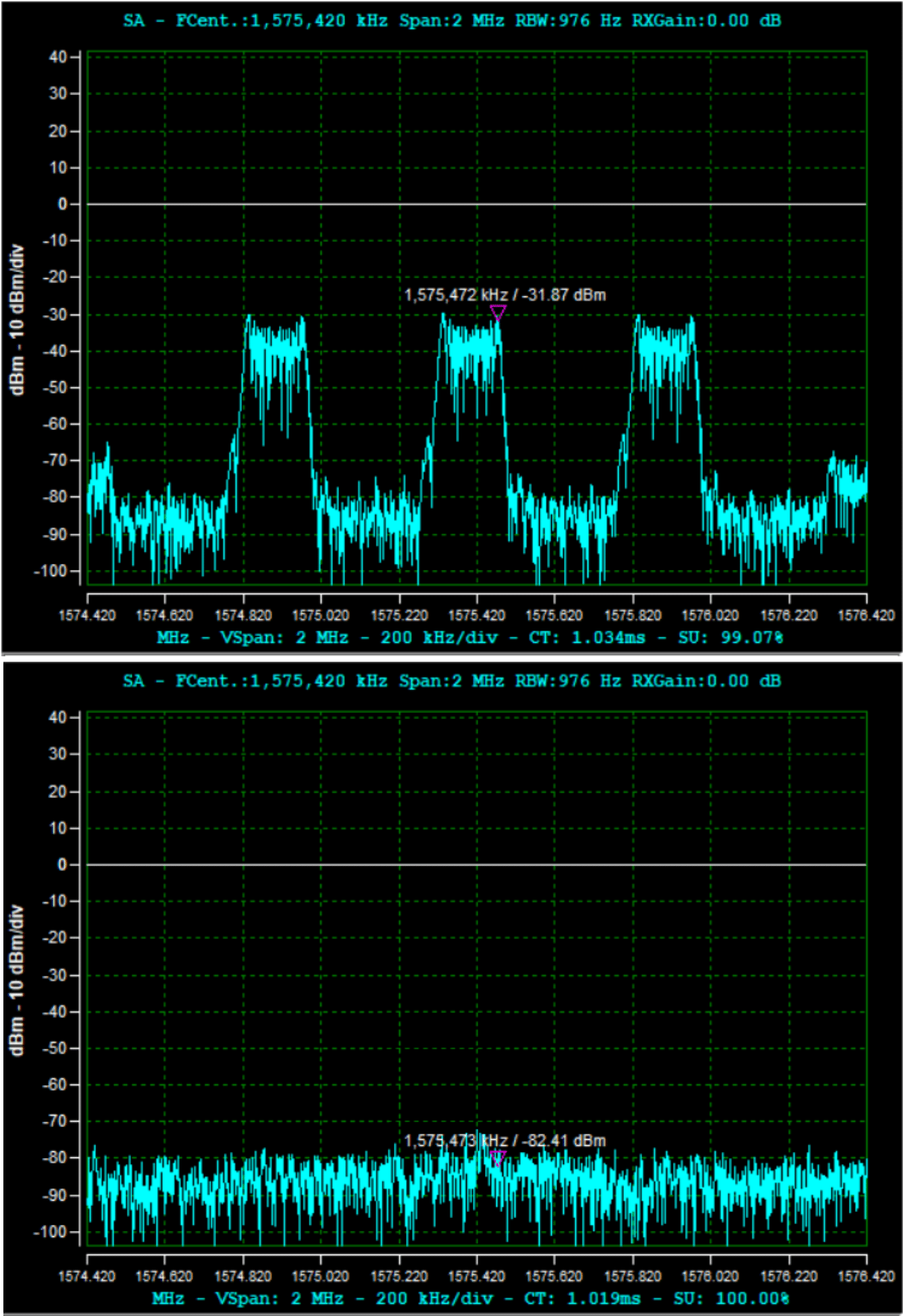
Task: Click the 1575.220 frequency tick in upper plot
Action: pyautogui.click(x=399, y=615)
